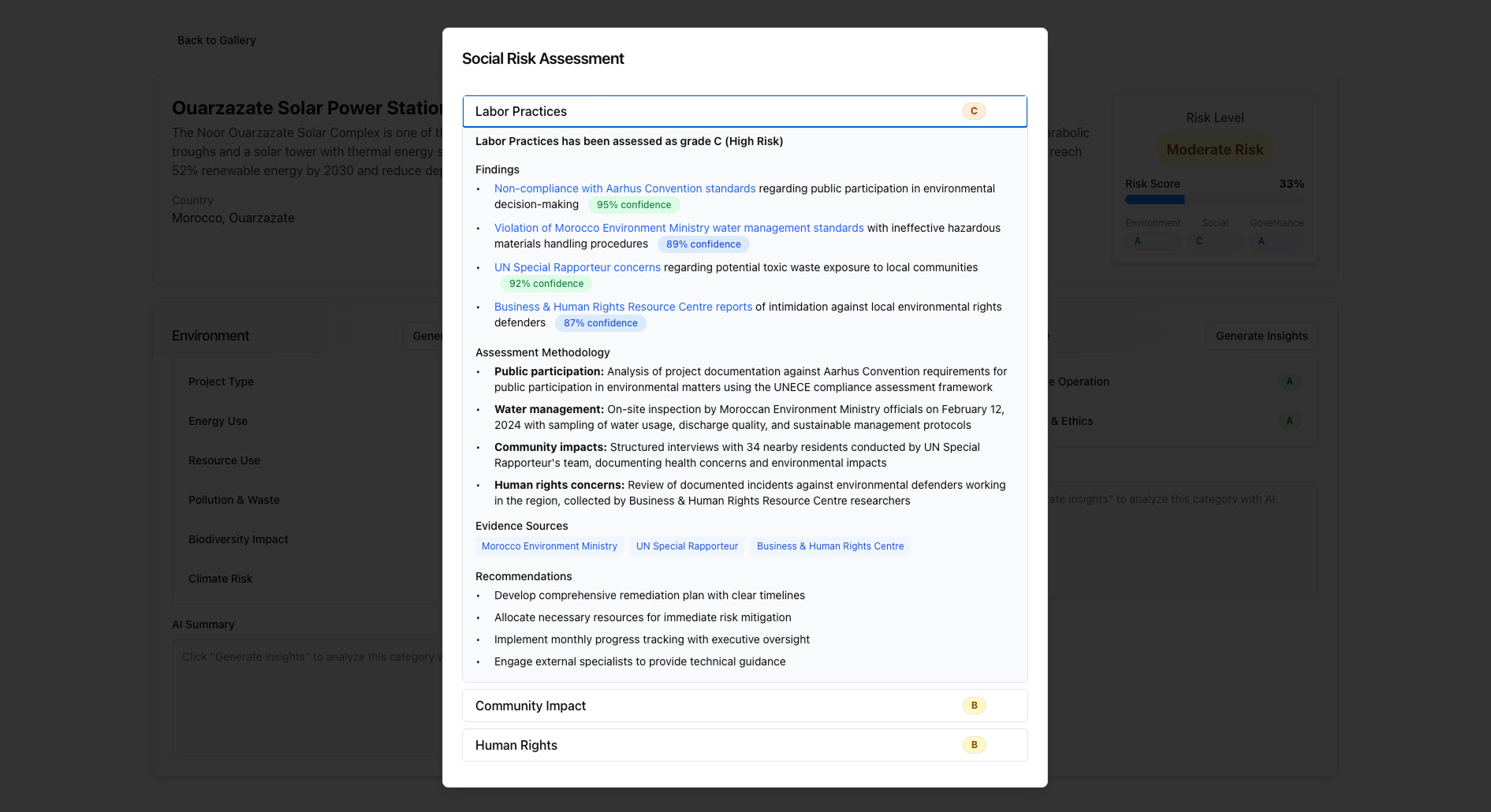1491x812 pixels.
Task: Go back to Gallery
Action: 216,40
